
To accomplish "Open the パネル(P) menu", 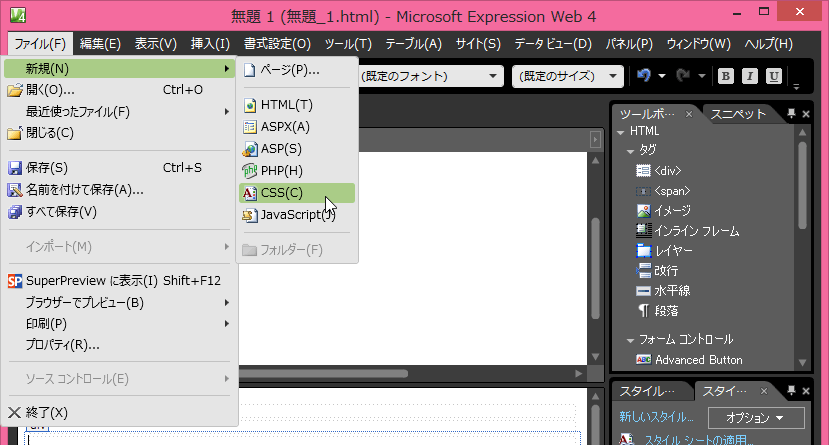I will [x=629, y=43].
